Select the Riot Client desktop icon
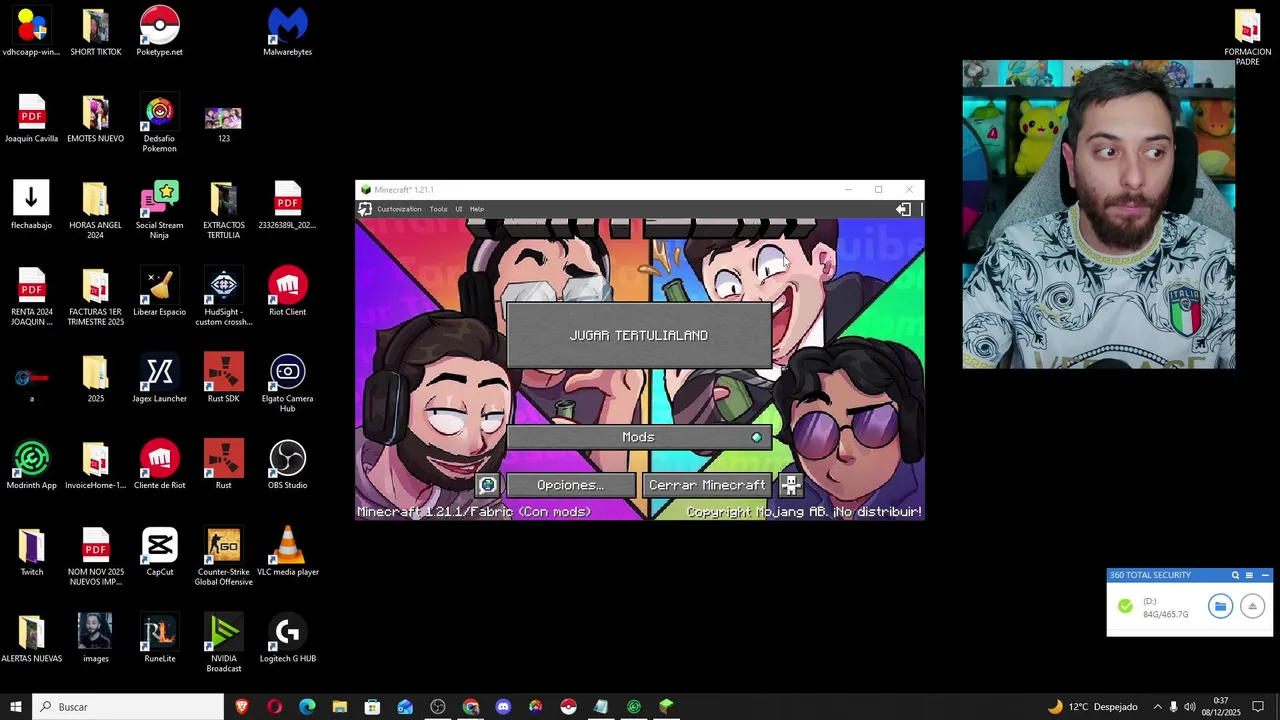The height and width of the screenshot is (720, 1280). click(287, 293)
